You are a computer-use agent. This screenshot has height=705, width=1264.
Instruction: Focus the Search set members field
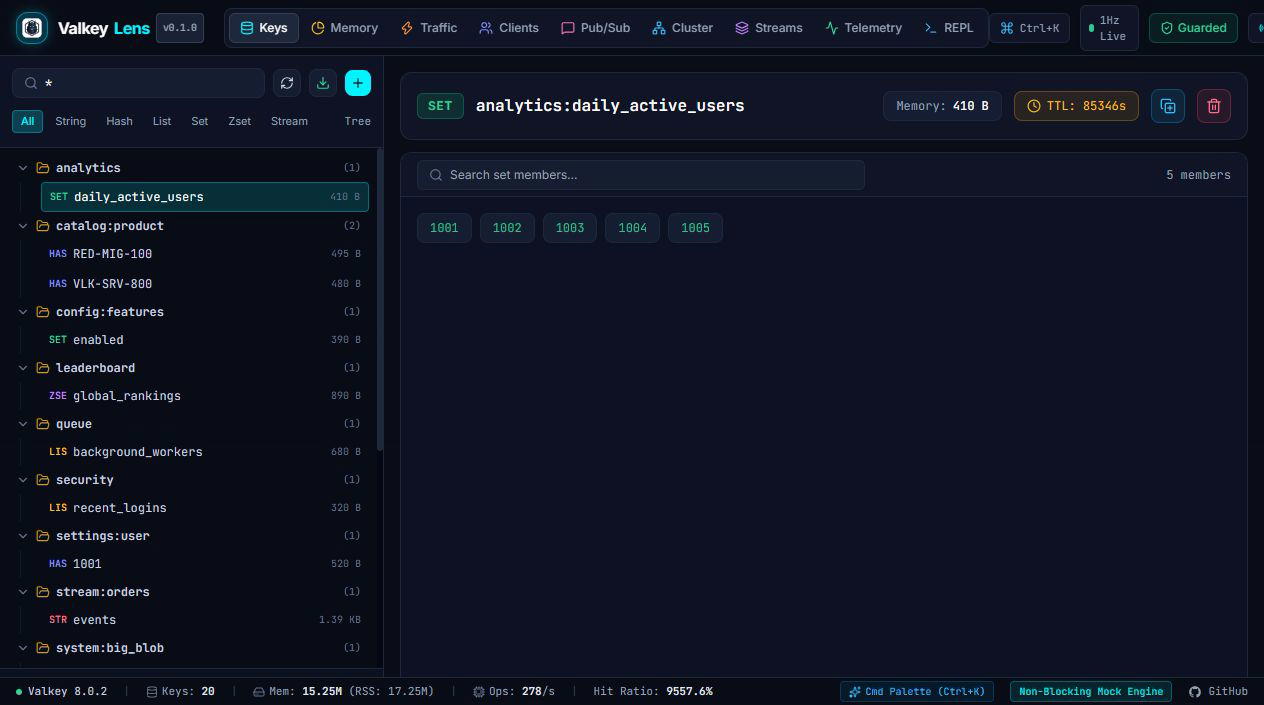[x=641, y=175]
